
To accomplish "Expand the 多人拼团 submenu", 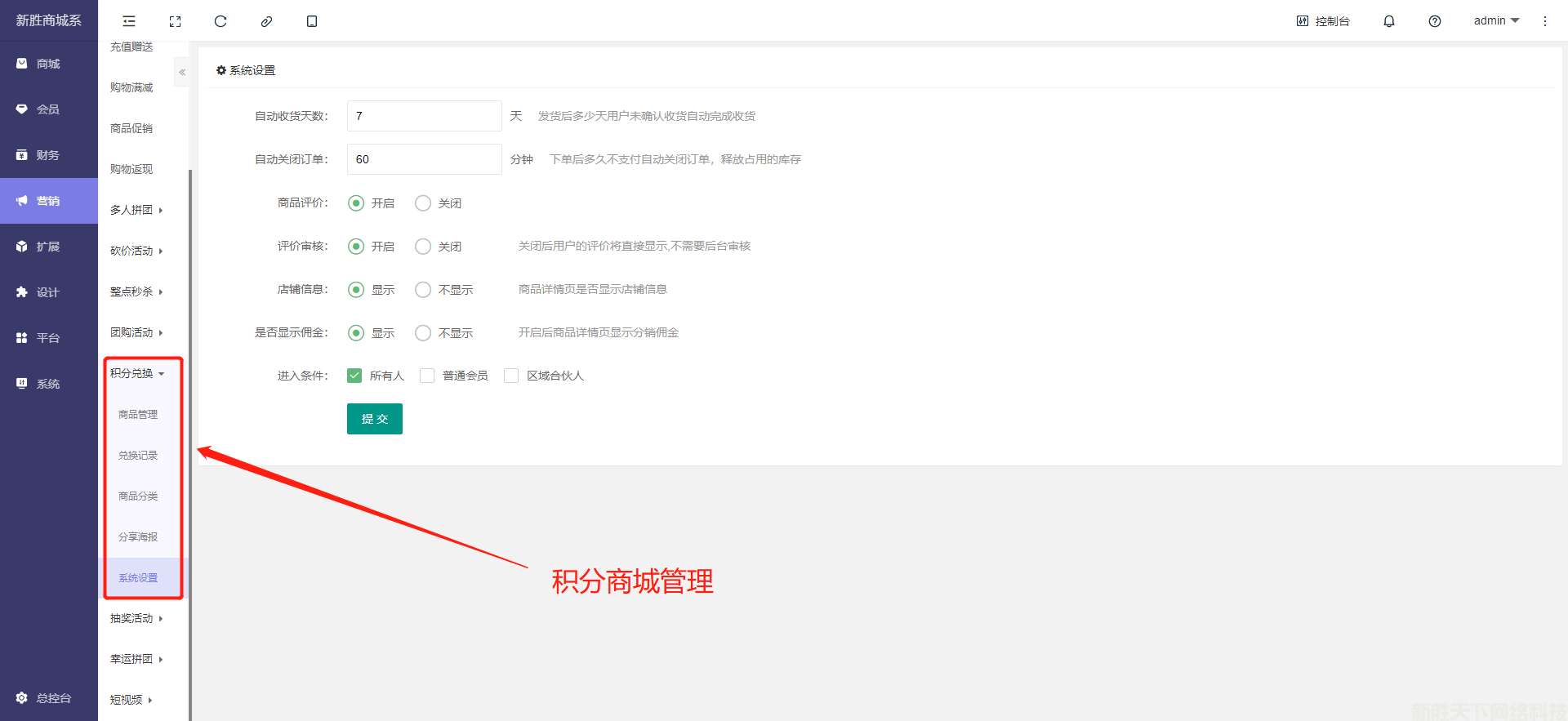I will (x=136, y=210).
